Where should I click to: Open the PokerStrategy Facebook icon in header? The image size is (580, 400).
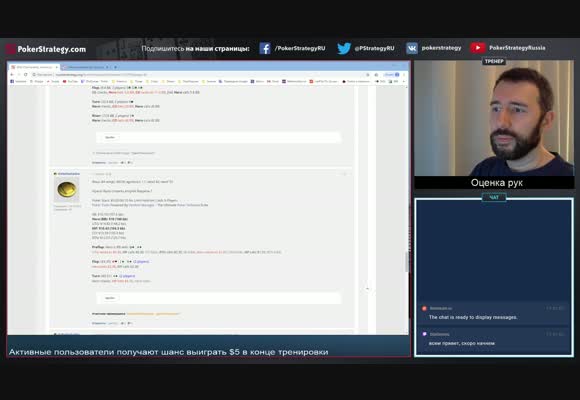click(x=264, y=48)
